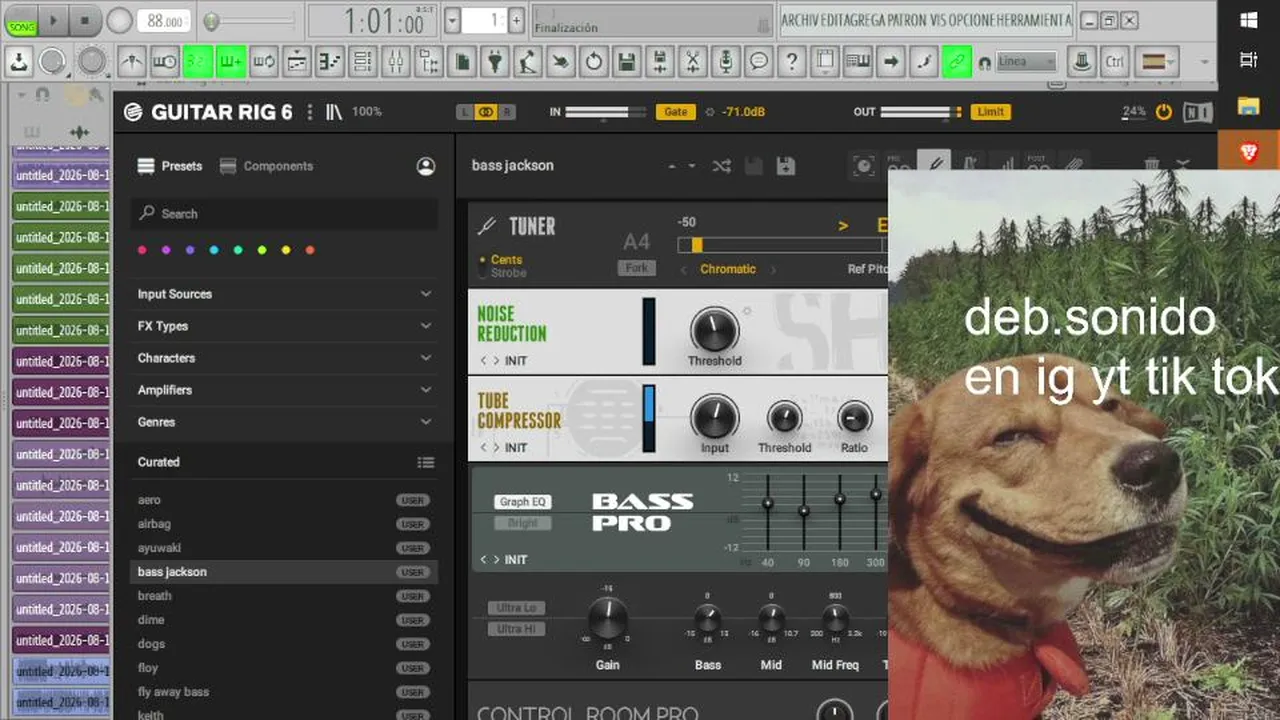Expand the Characters filter
Screen dimensions: 1280x720
[x=285, y=358]
